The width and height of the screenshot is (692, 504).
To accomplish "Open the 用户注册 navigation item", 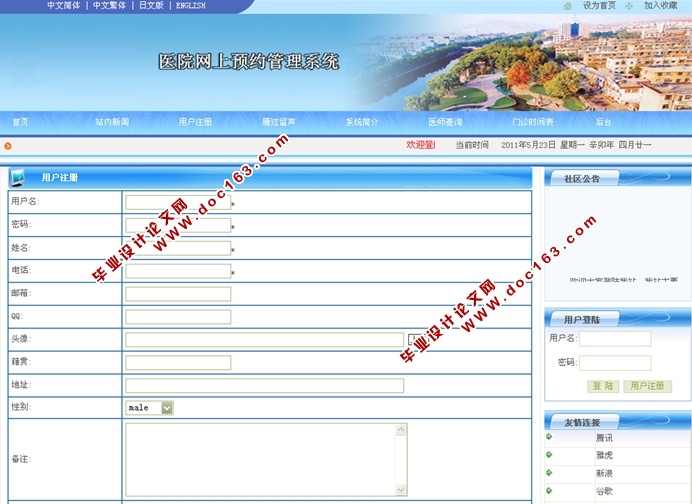I will [196, 122].
